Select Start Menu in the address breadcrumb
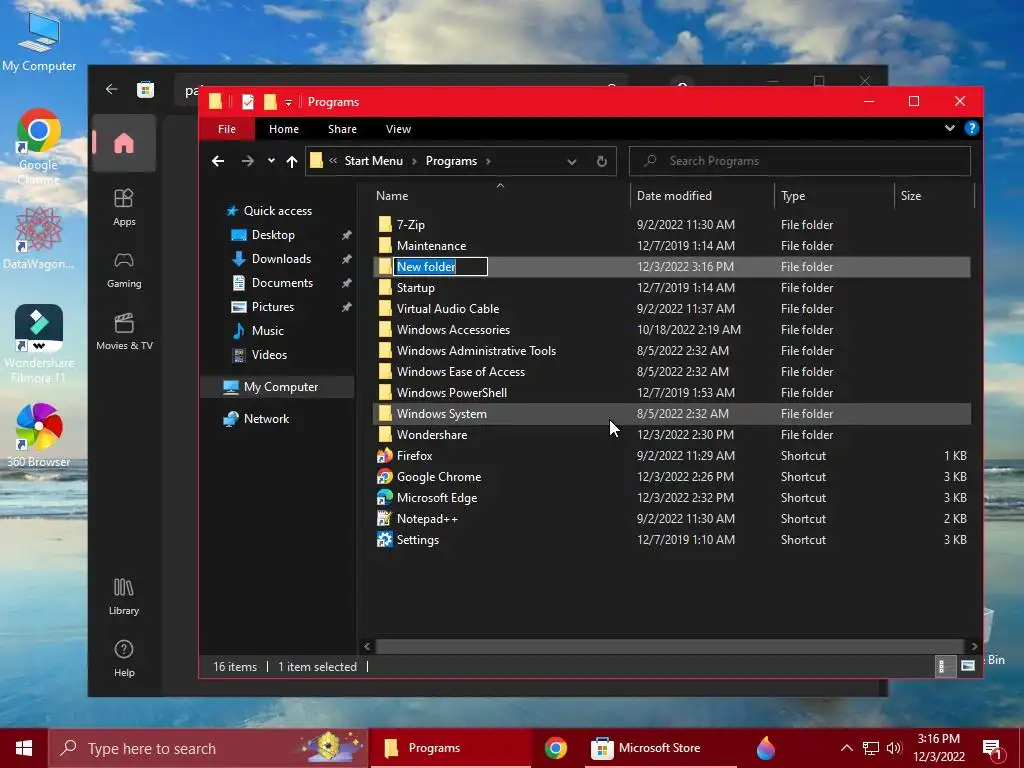This screenshot has width=1024, height=768. [x=374, y=161]
